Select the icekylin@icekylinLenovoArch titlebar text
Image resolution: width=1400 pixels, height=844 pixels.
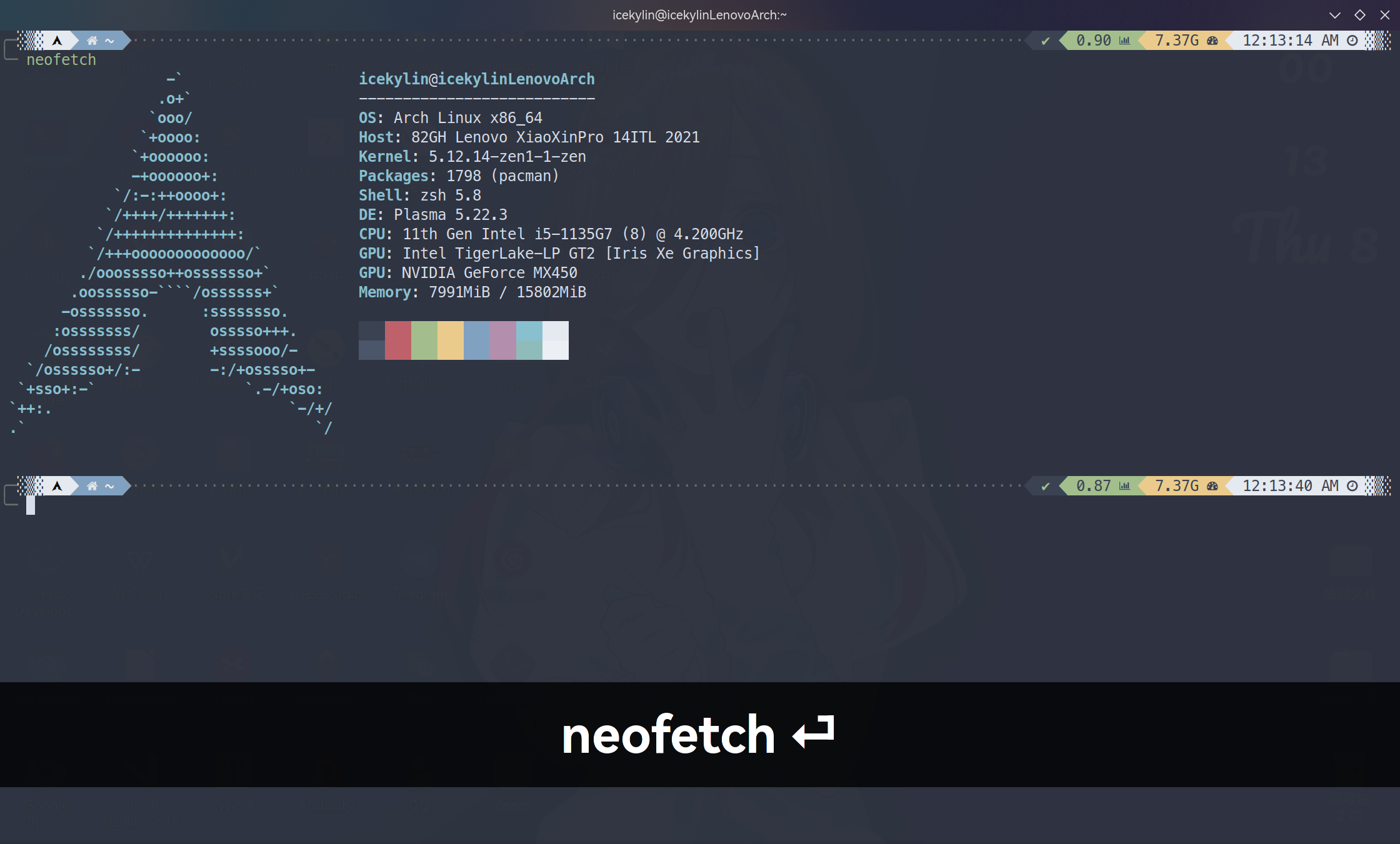tap(699, 14)
